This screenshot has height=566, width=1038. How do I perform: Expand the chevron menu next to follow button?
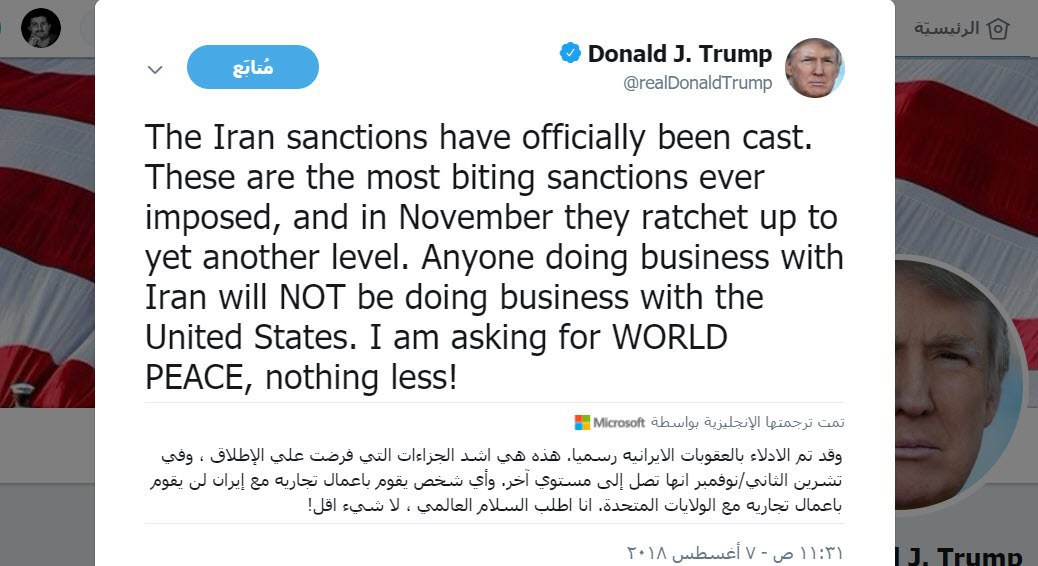pyautogui.click(x=154, y=70)
